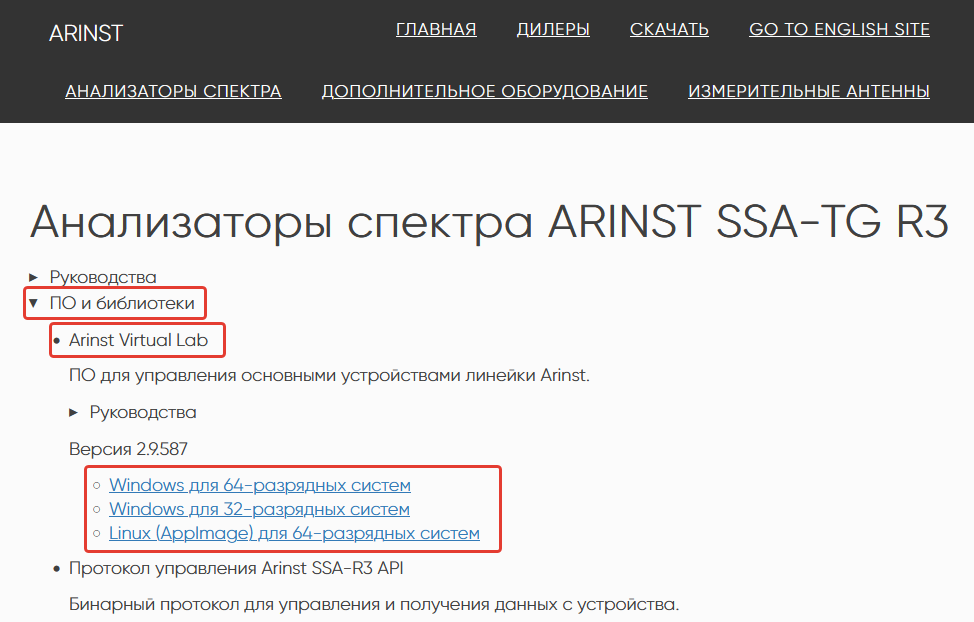Click the ARINST logo in the header
Viewport: 974px width, 622px height.
click(86, 32)
